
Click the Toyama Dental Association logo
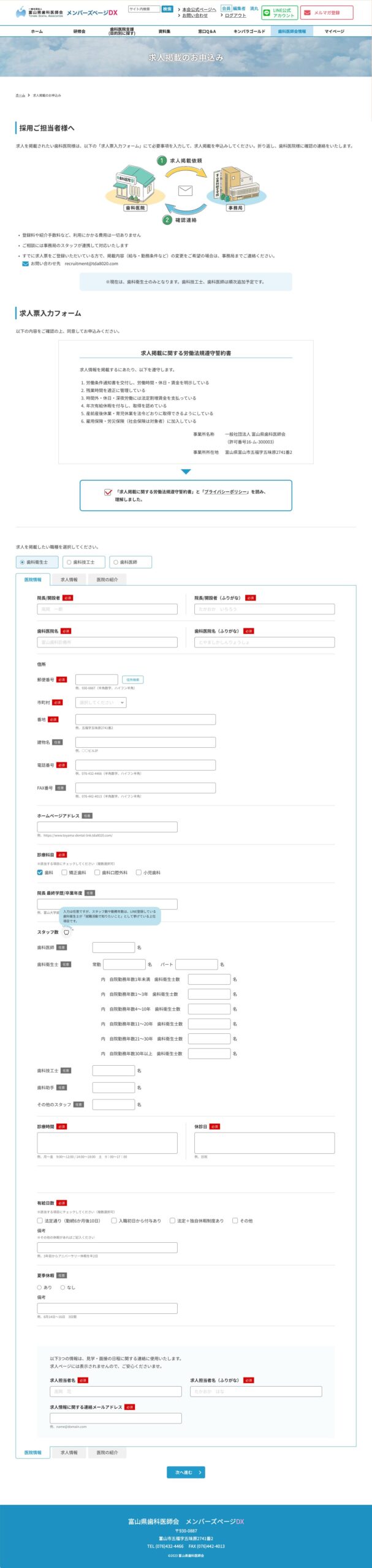pyautogui.click(x=39, y=12)
